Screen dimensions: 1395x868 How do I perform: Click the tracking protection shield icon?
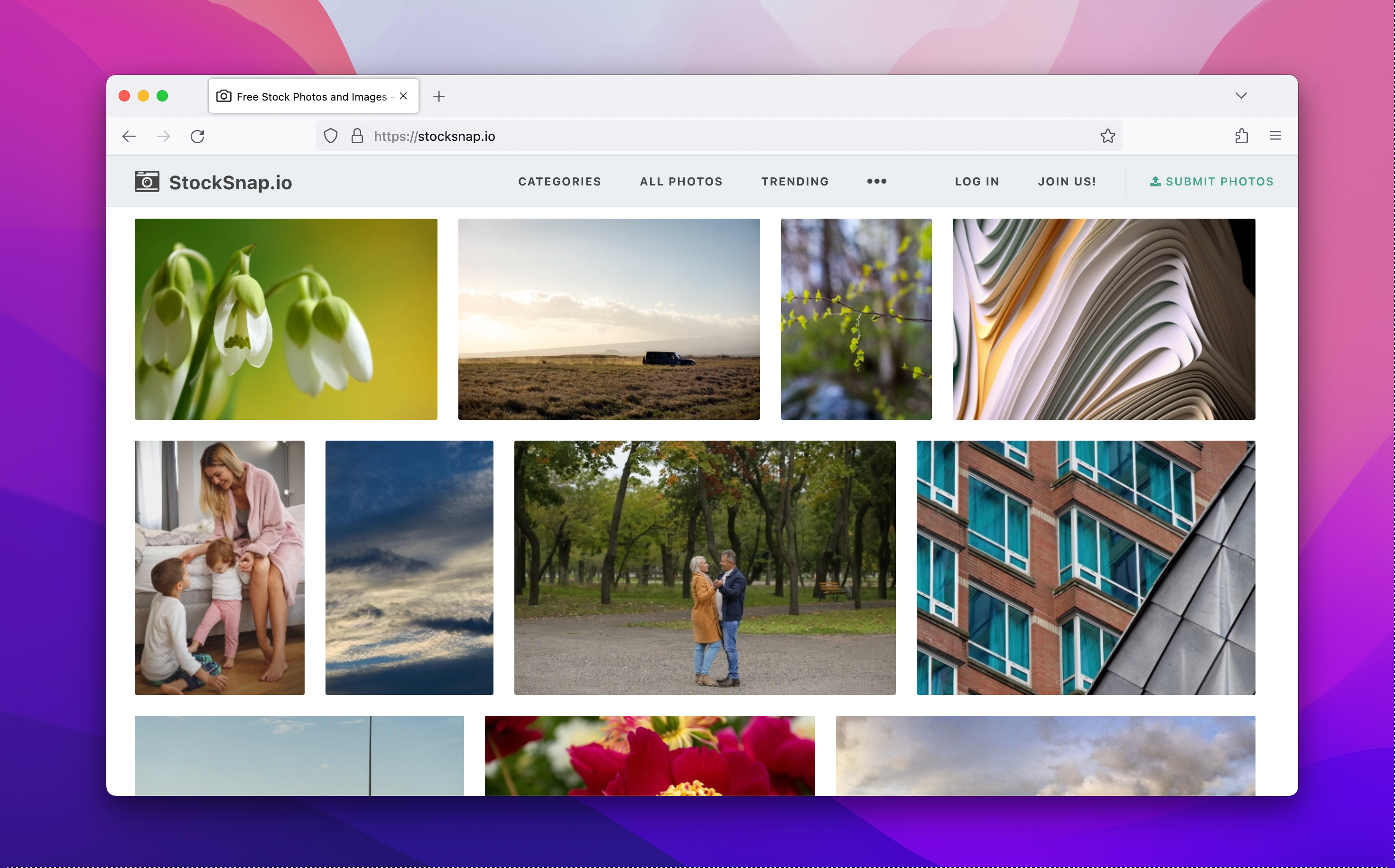[331, 136]
